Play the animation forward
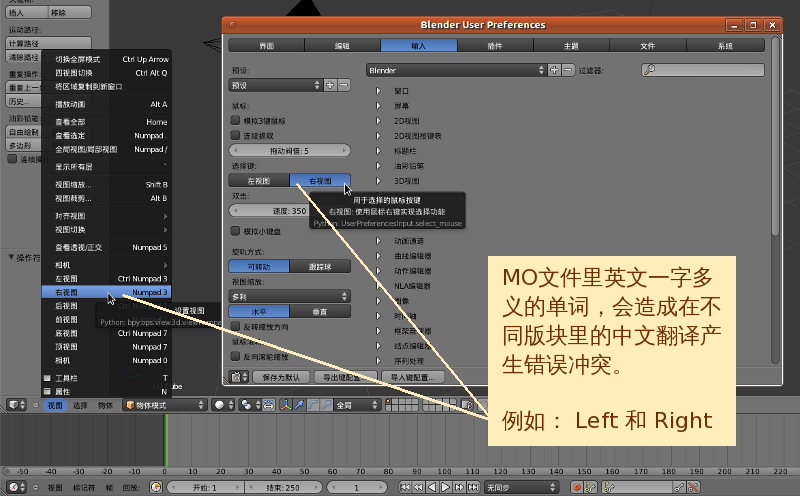The image size is (800, 496). point(445,487)
